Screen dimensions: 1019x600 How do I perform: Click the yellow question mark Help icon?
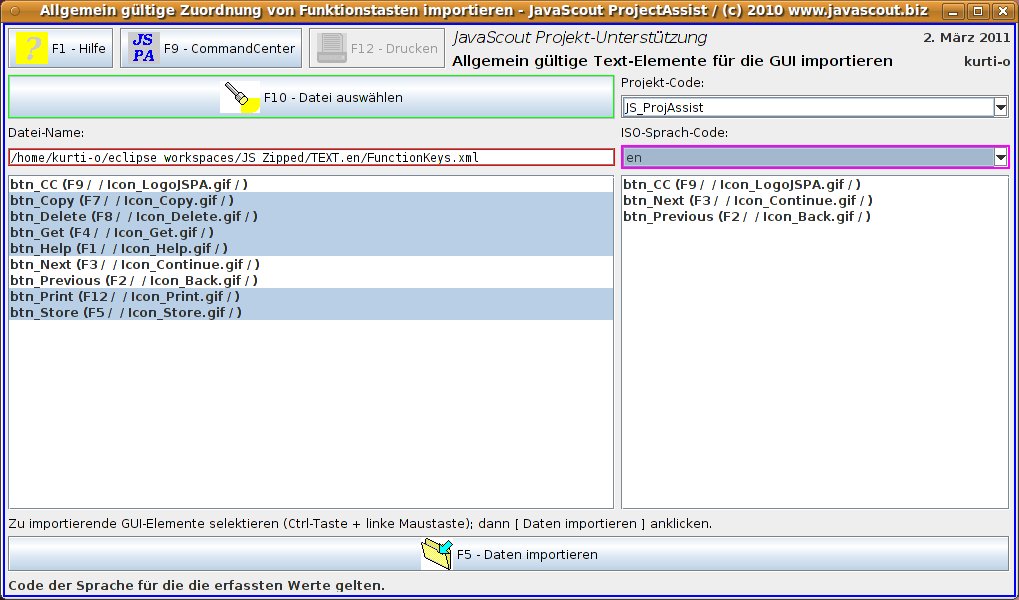coord(32,48)
